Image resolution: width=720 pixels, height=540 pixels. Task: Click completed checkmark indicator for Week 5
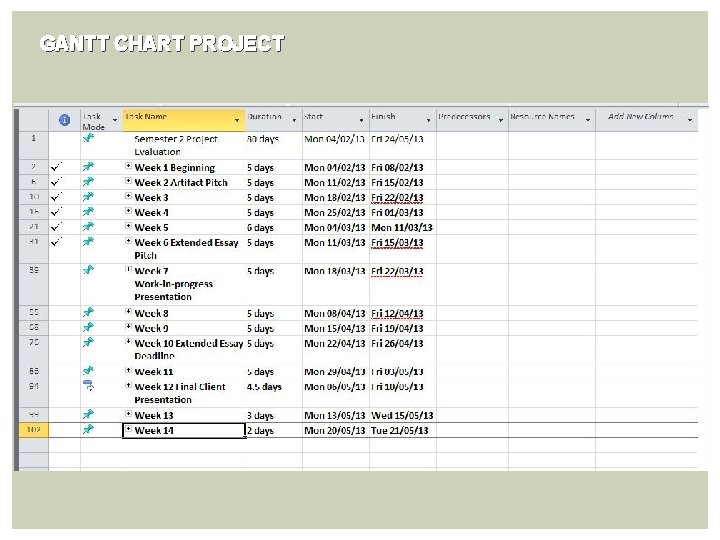(56, 227)
